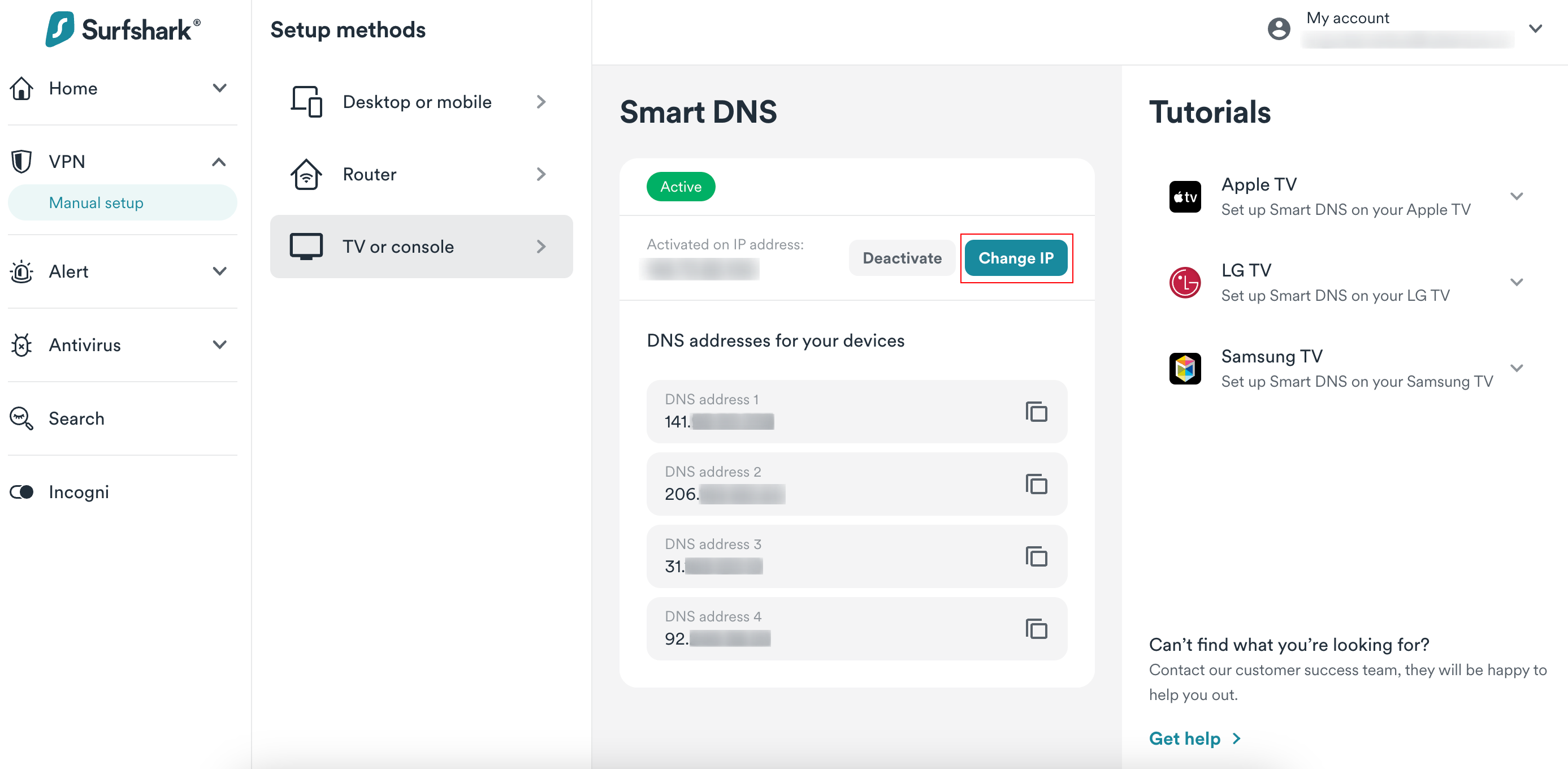Screen dimensions: 1568x769
Task: Expand the Apple TV tutorial
Action: pyautogui.click(x=1517, y=196)
